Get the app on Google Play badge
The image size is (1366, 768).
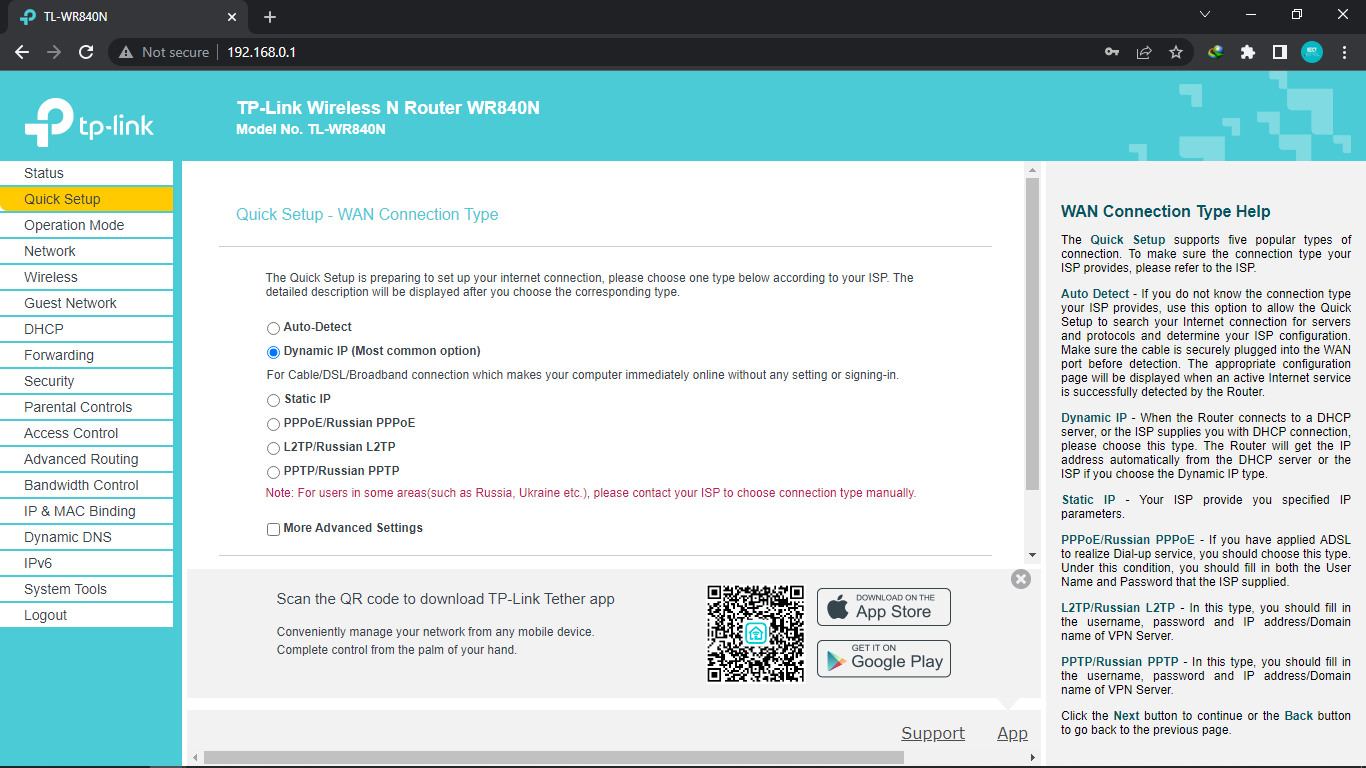coord(884,659)
